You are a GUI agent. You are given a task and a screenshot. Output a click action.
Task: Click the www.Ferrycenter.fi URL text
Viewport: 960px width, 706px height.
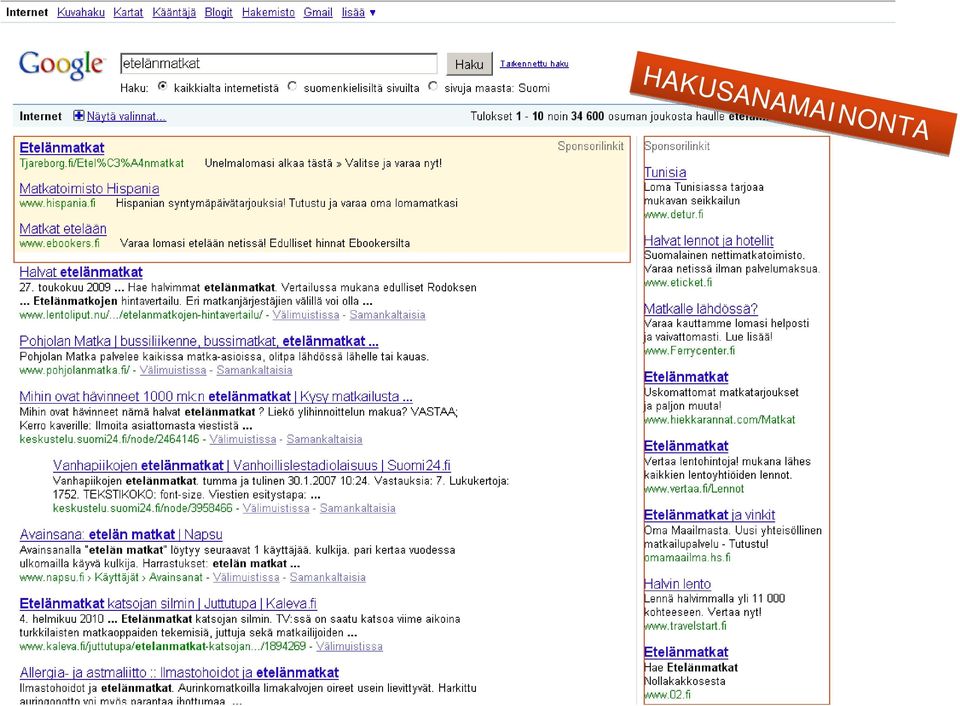click(689, 351)
